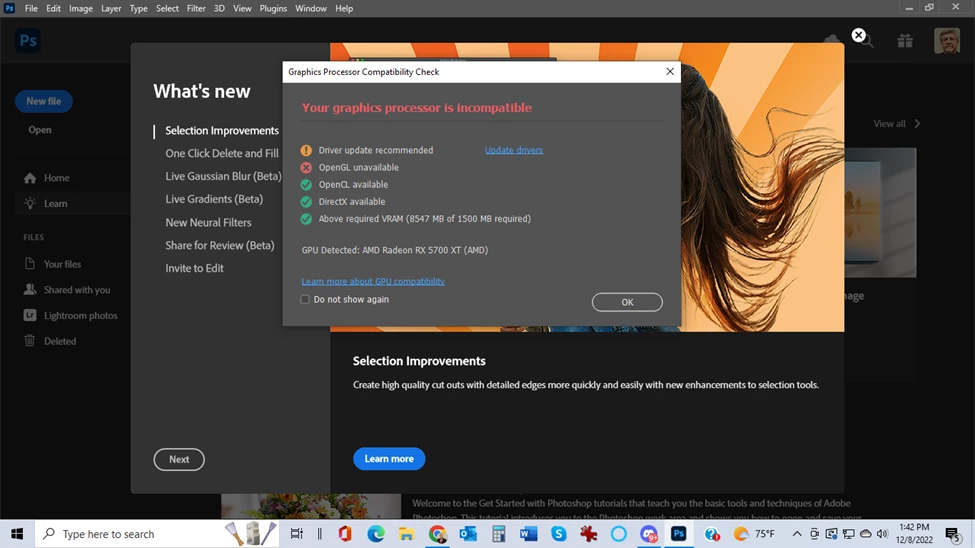Select One Click Delete and Fill item
975x548 pixels.
click(x=222, y=153)
